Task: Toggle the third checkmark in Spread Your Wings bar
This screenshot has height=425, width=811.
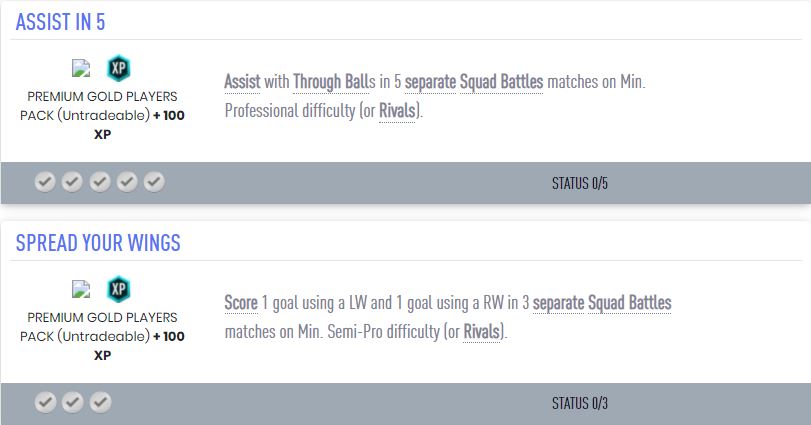Action: click(99, 403)
